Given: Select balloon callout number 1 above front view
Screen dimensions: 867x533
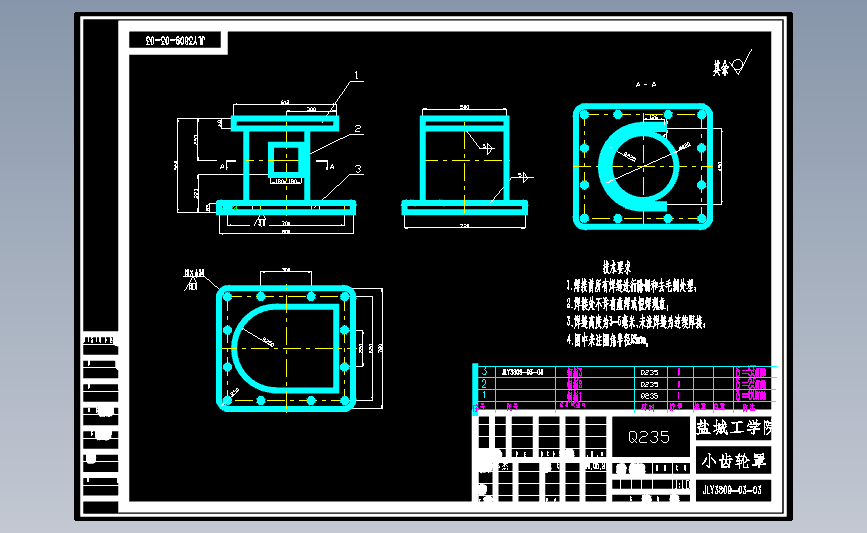Looking at the screenshot, I should [357, 75].
